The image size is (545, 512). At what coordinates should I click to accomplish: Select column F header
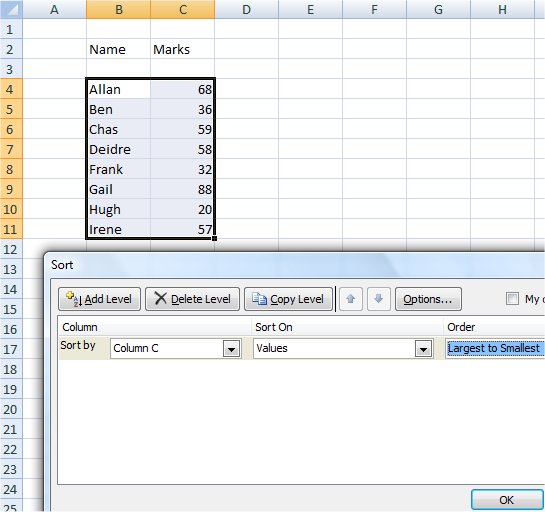click(x=374, y=9)
